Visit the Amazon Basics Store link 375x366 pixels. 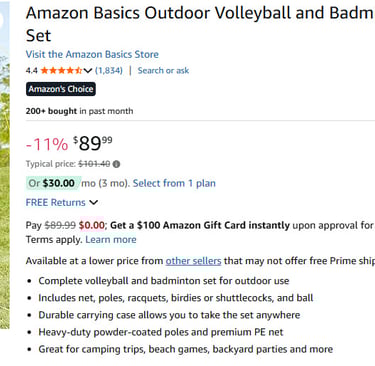click(x=92, y=54)
